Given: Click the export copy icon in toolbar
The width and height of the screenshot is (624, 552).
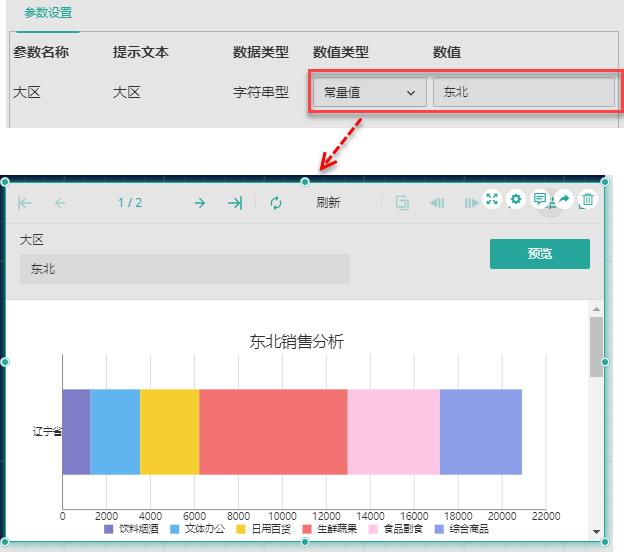Looking at the screenshot, I should pos(402,203).
